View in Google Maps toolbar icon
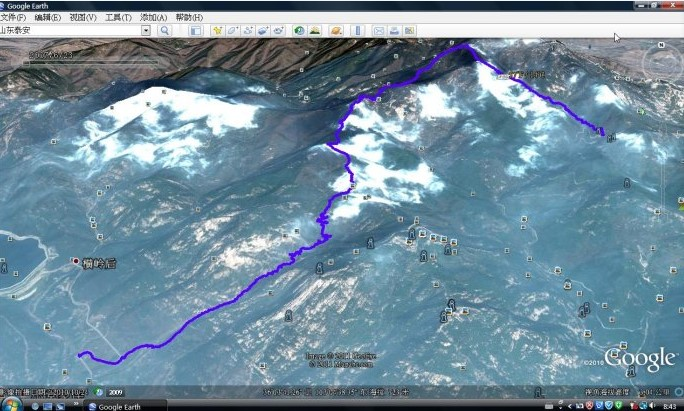This screenshot has width=684, height=411. tap(409, 31)
